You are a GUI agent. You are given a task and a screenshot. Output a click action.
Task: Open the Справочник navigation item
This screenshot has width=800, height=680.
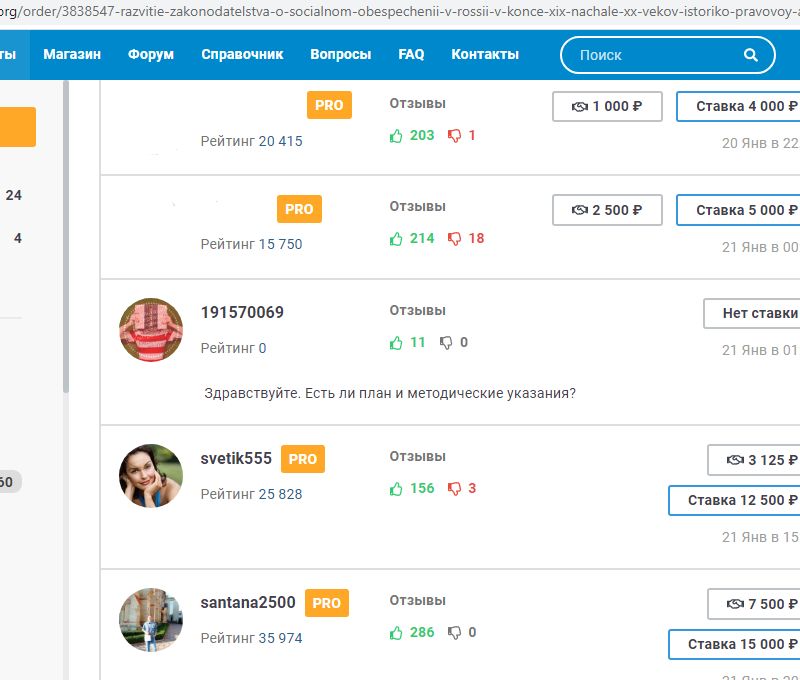coord(242,55)
